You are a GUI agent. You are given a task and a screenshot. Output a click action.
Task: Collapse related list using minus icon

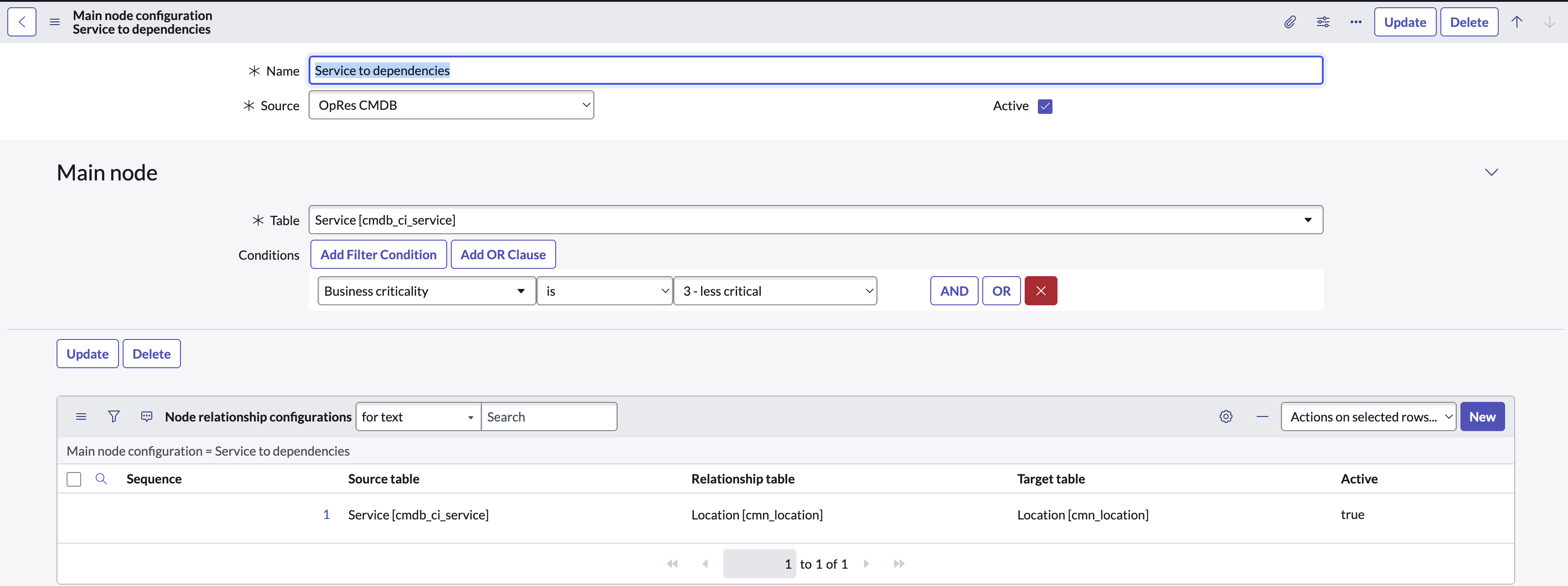tap(1263, 417)
